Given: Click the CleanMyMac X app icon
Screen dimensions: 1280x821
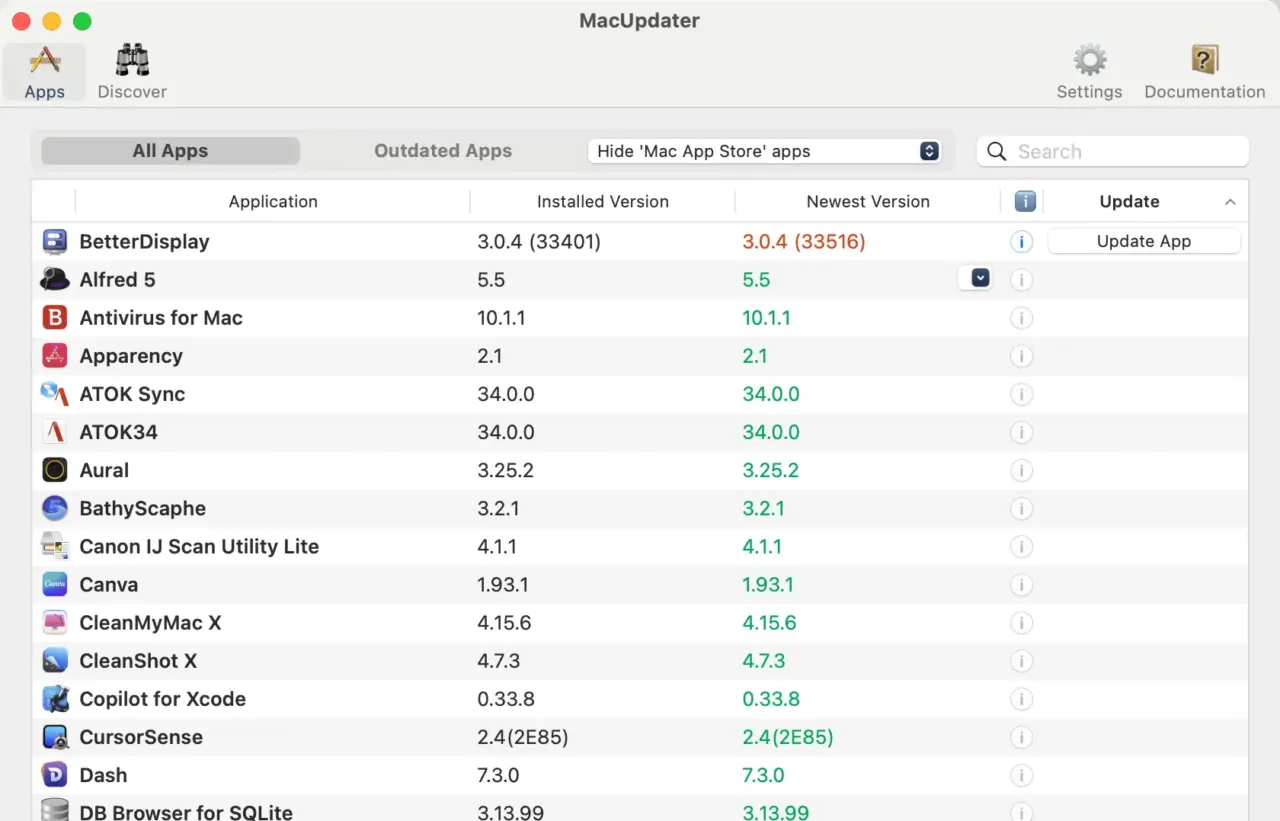Looking at the screenshot, I should 54,622.
